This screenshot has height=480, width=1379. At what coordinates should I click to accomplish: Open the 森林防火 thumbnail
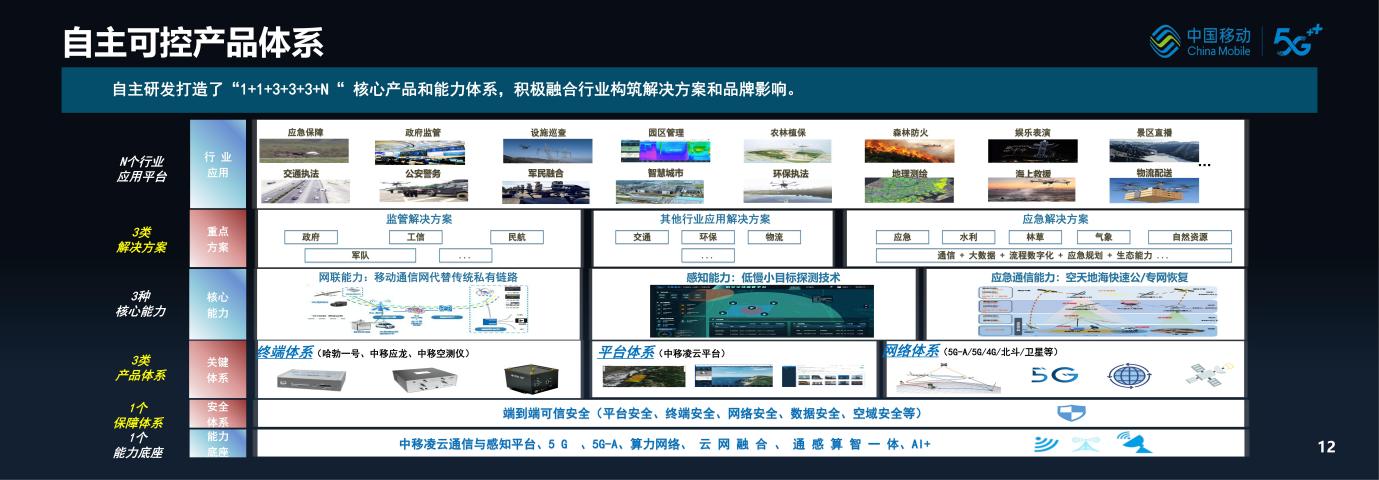(x=910, y=150)
